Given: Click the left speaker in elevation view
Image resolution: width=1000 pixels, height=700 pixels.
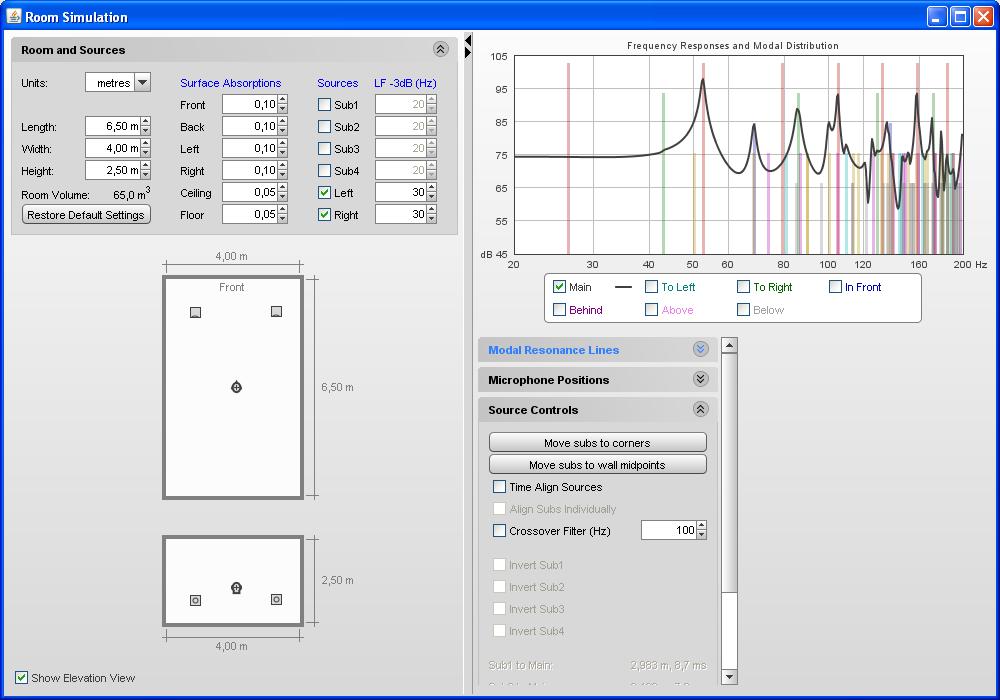Looking at the screenshot, I should click(195, 600).
